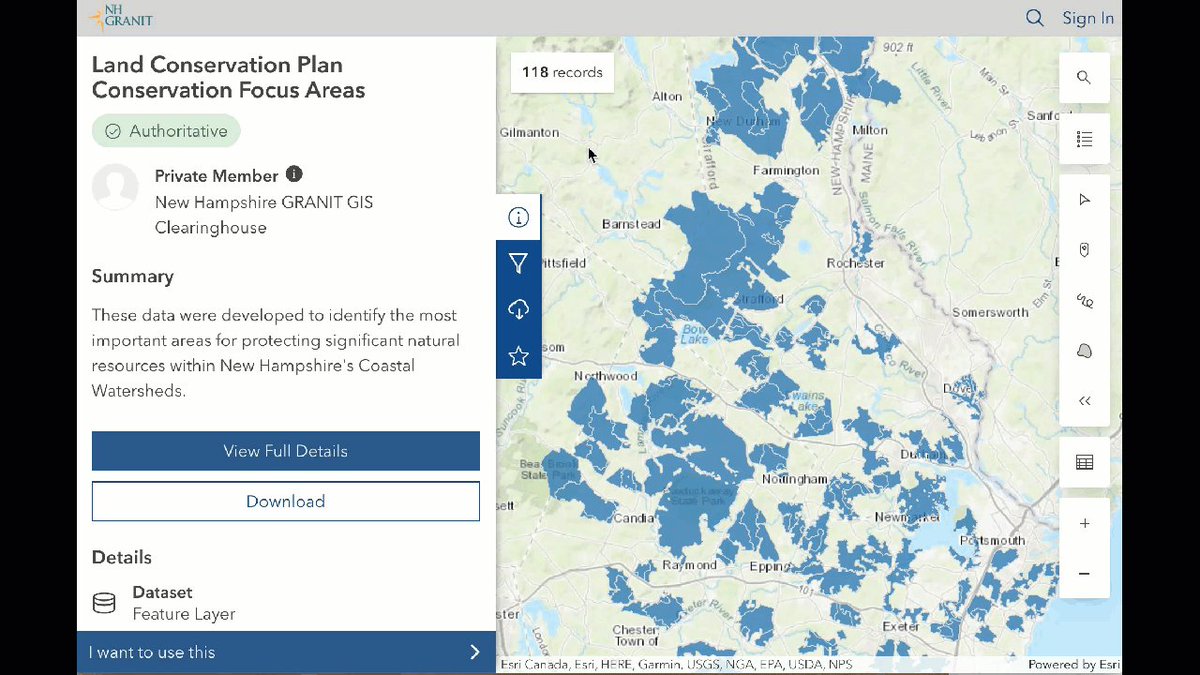The image size is (1200, 675).
Task: Click Portsmouth label on map
Action: click(992, 540)
